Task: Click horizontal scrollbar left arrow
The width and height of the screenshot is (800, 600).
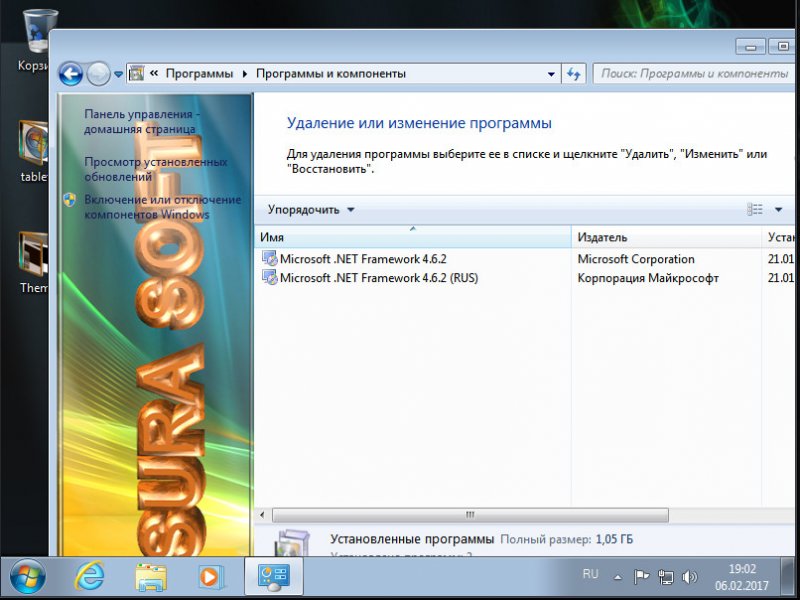Action: coord(262,515)
